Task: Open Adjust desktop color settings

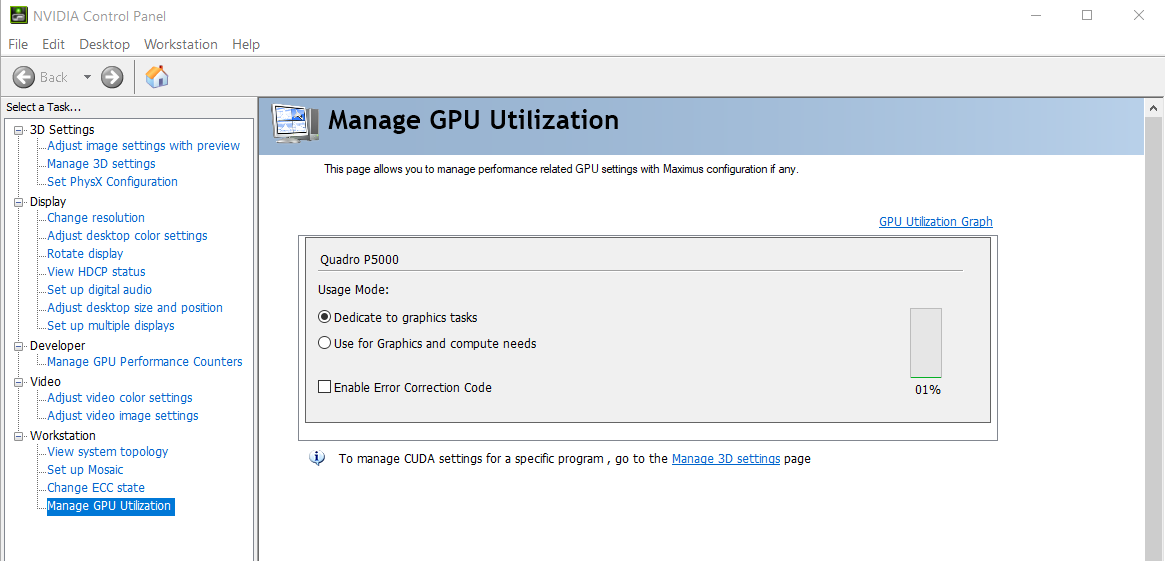Action: pos(127,236)
